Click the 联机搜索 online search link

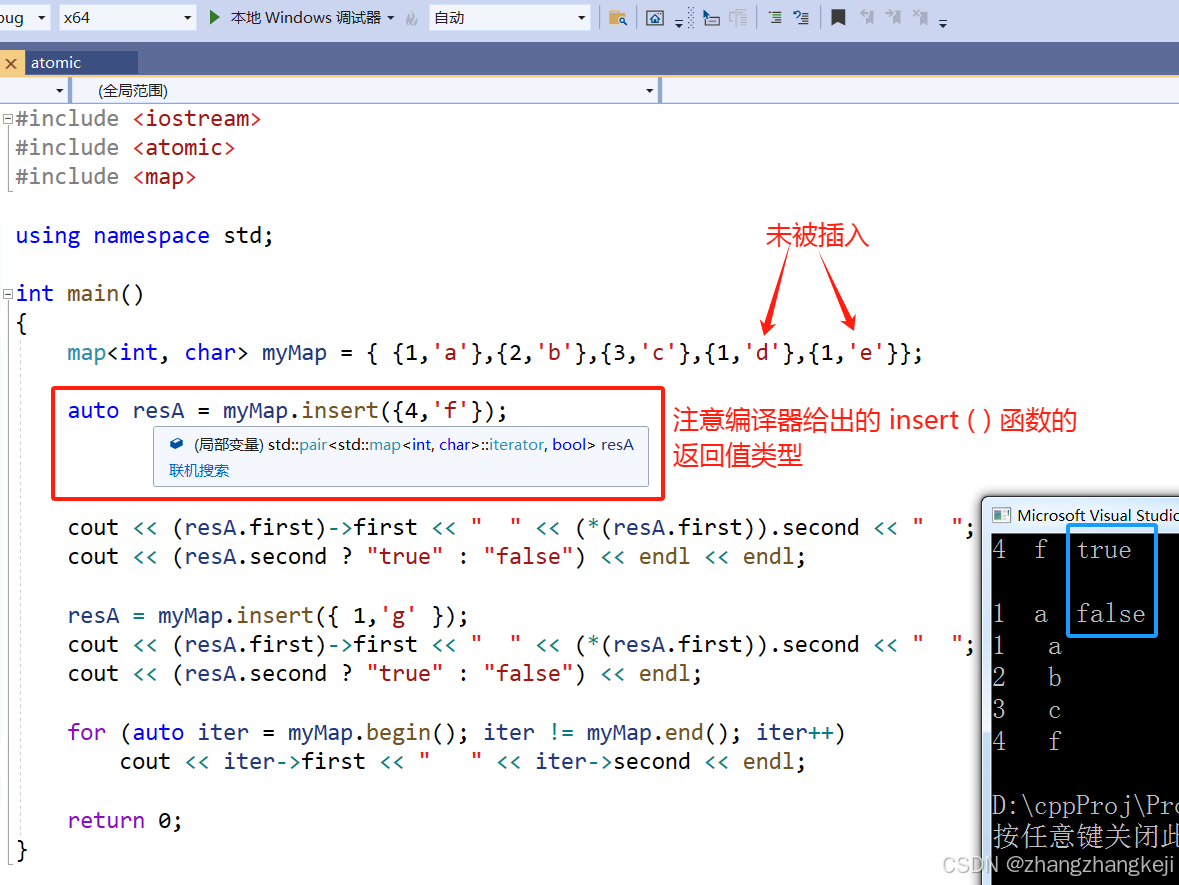pos(199,471)
